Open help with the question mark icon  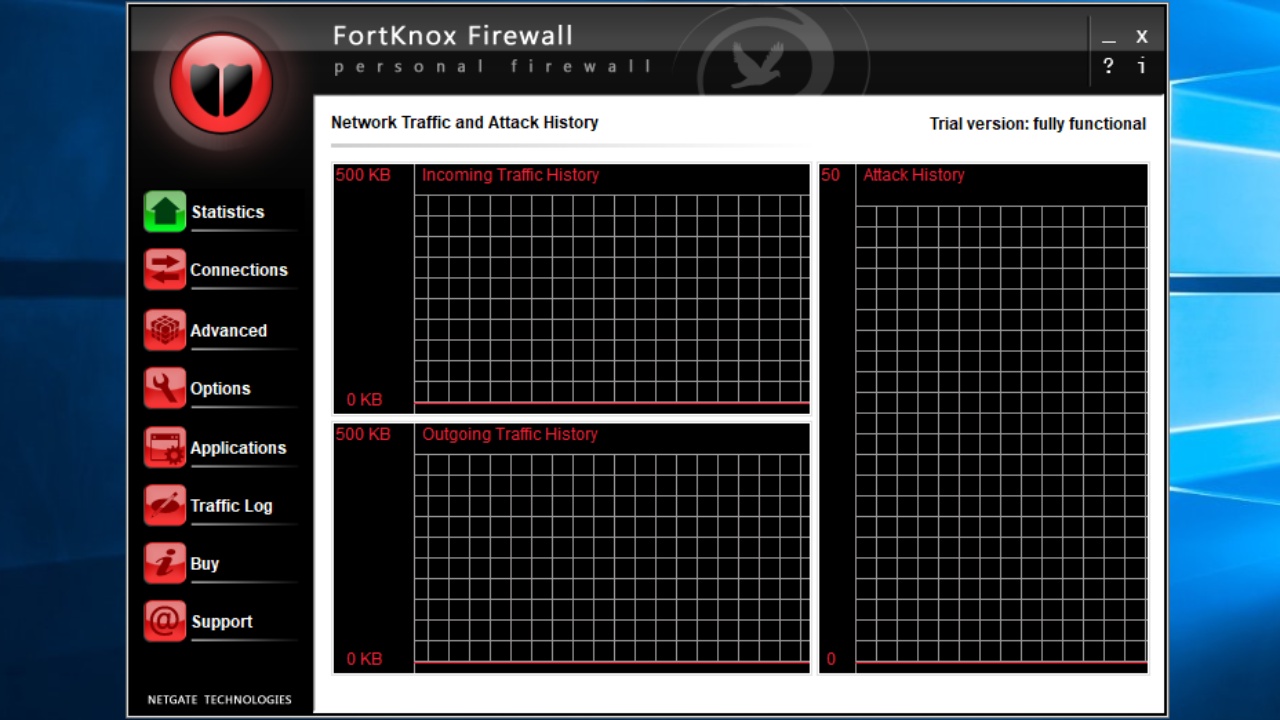[1108, 66]
